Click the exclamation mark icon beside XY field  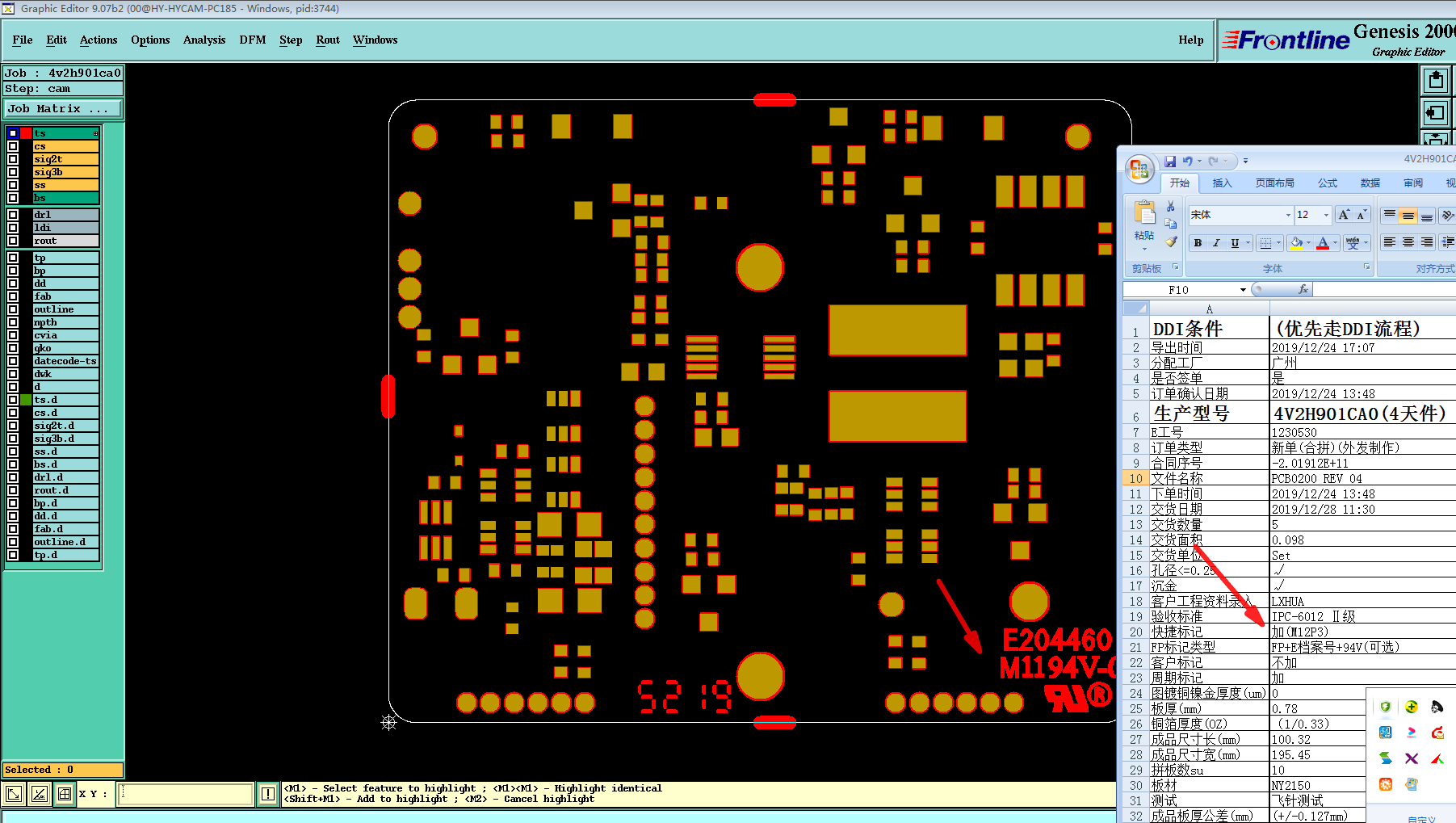(x=268, y=794)
